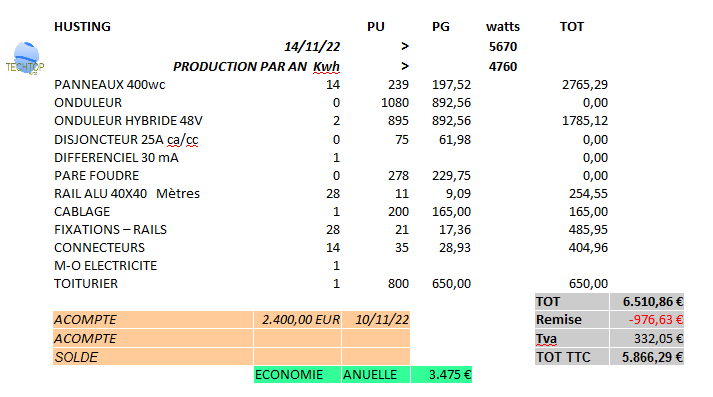Select DISJONCTEUR PG value 61,98

[455, 140]
